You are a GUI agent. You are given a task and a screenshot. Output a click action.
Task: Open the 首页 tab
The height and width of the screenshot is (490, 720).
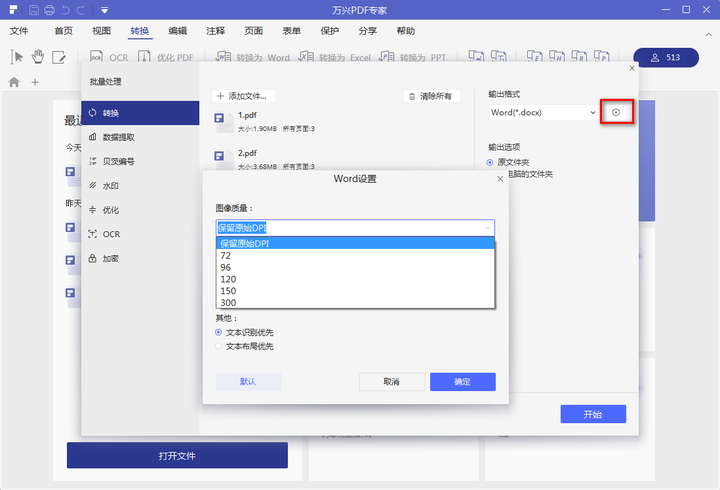pos(63,31)
